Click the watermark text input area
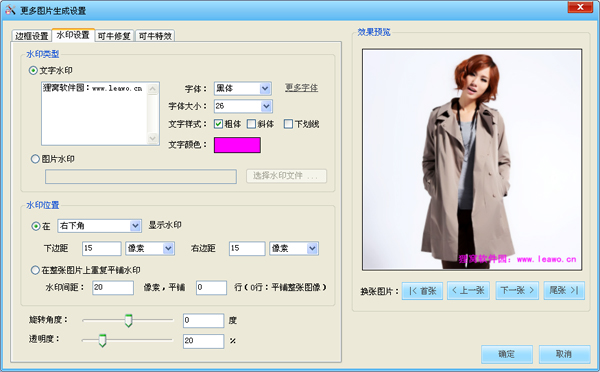The width and height of the screenshot is (600, 372). (94, 113)
